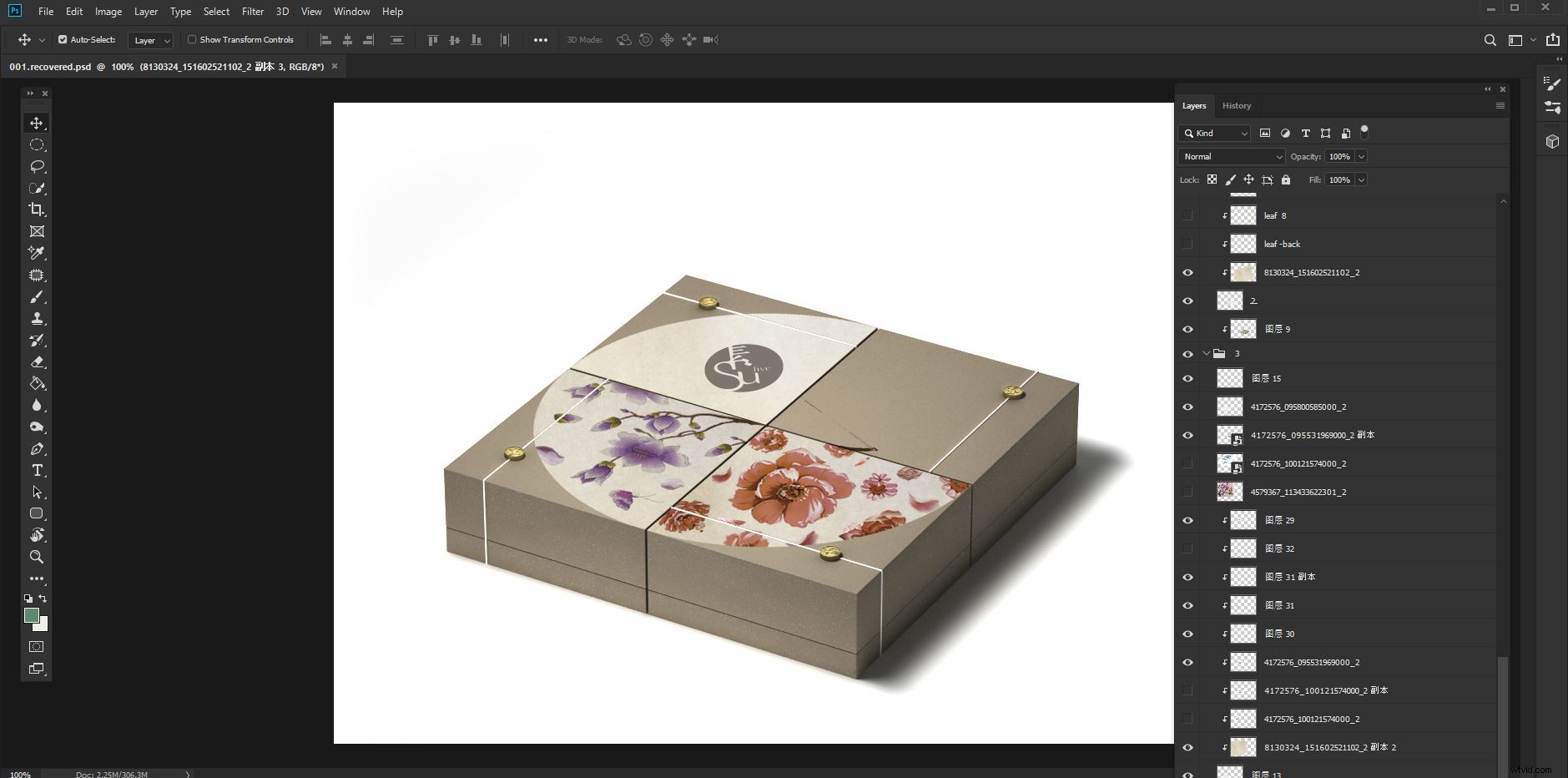Select the Crop tool
The height and width of the screenshot is (778, 1568).
pos(37,210)
